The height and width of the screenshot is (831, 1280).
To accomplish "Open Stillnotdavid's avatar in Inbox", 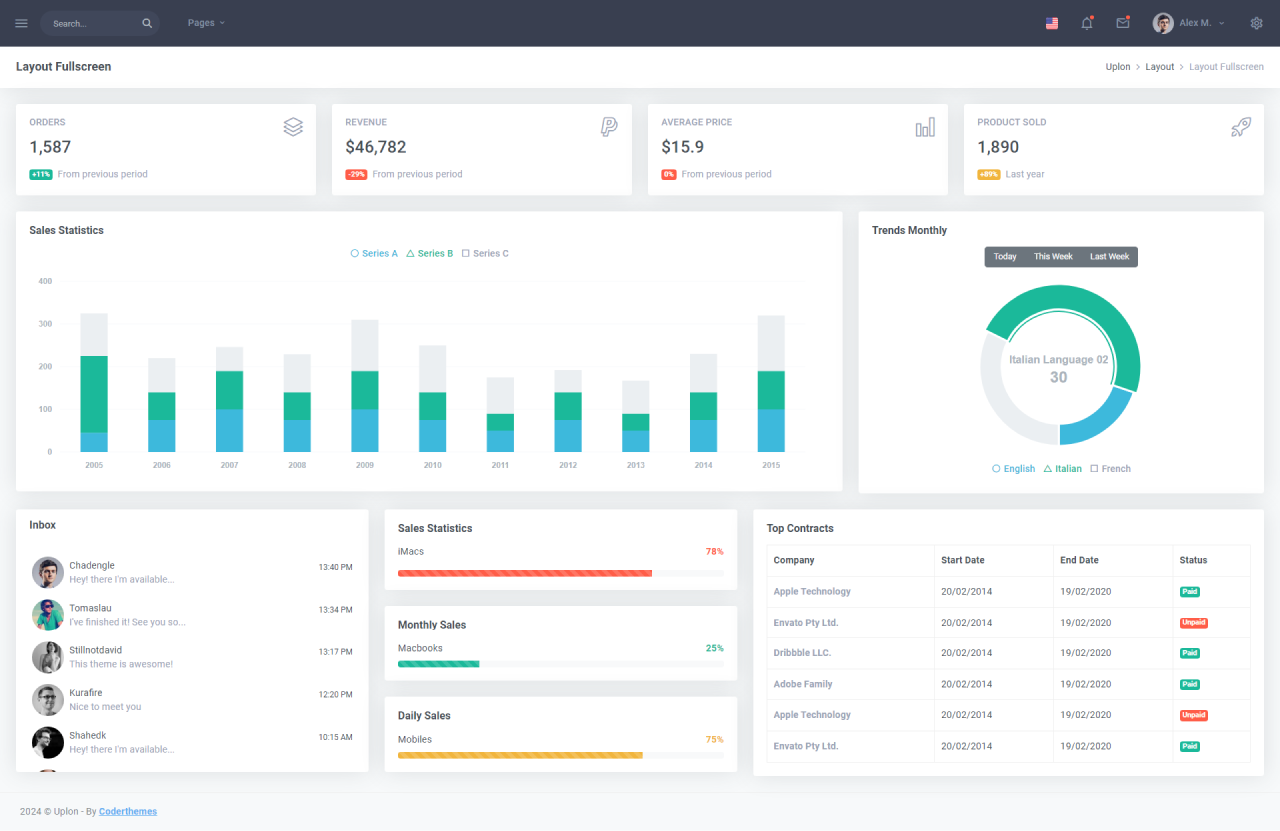I will tap(48, 657).
